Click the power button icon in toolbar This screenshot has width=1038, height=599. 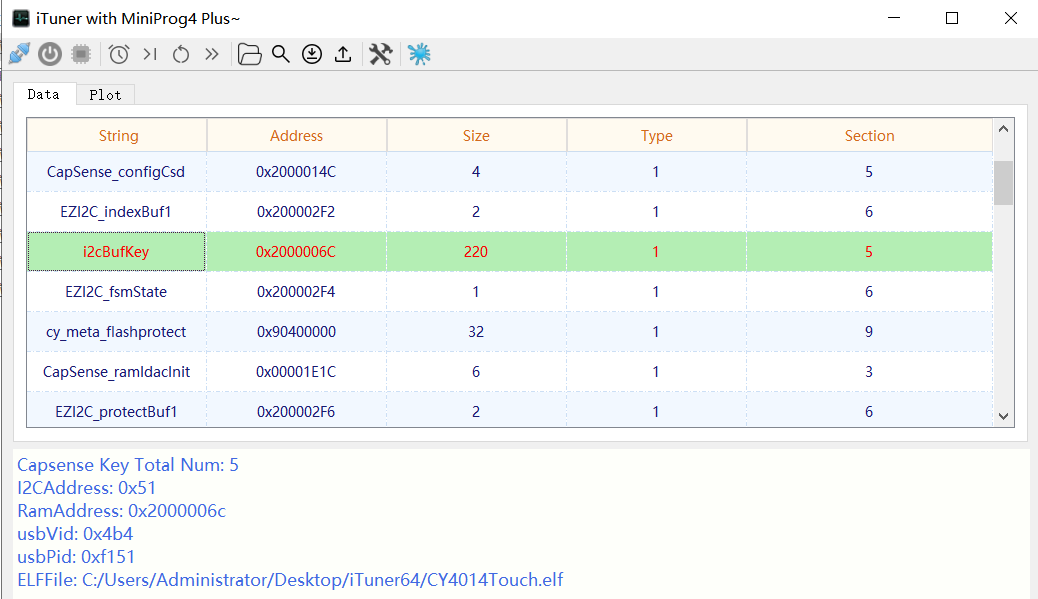click(50, 54)
